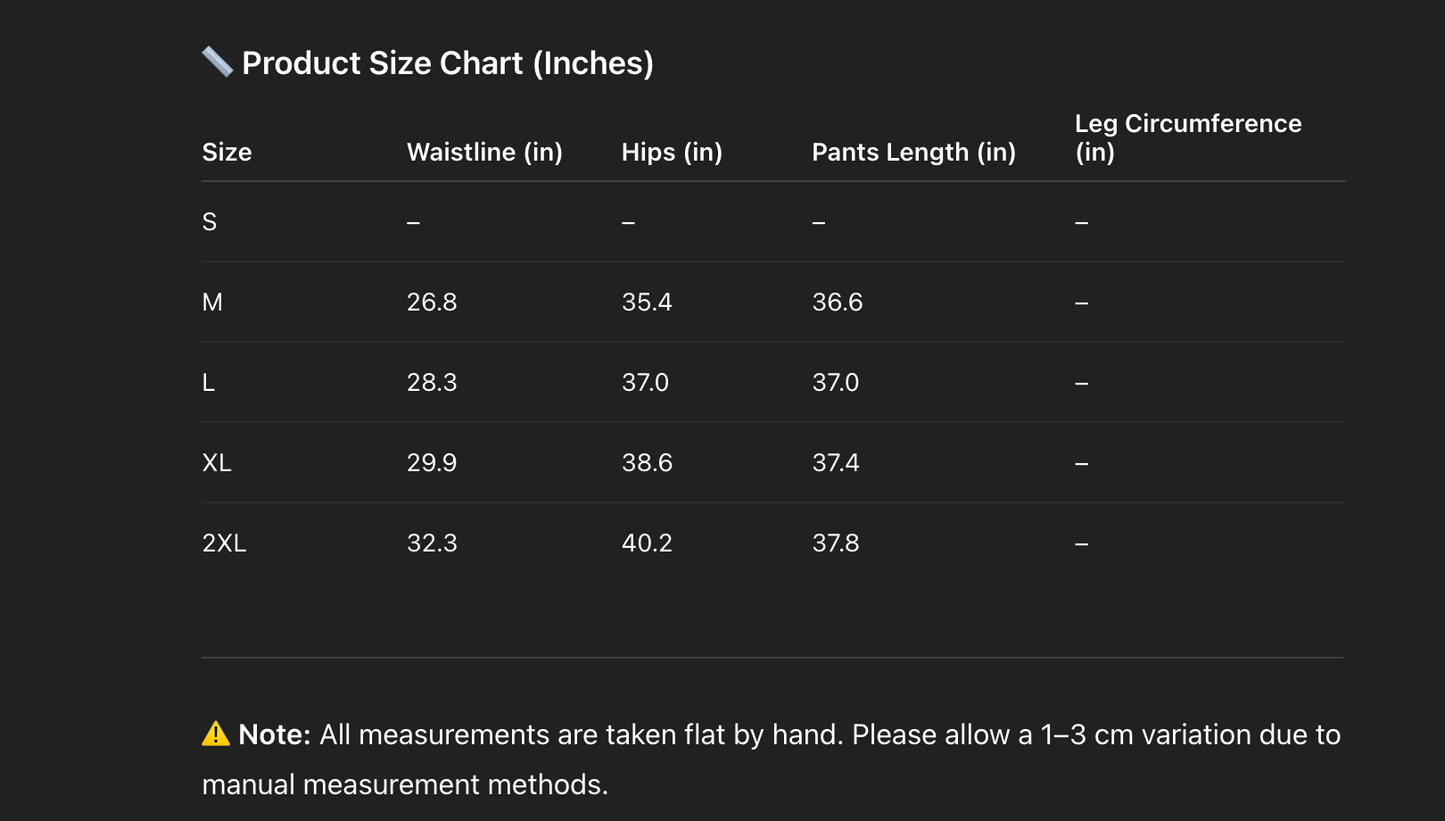Image resolution: width=1445 pixels, height=821 pixels.
Task: Choose the XL size row label
Action: pos(216,463)
